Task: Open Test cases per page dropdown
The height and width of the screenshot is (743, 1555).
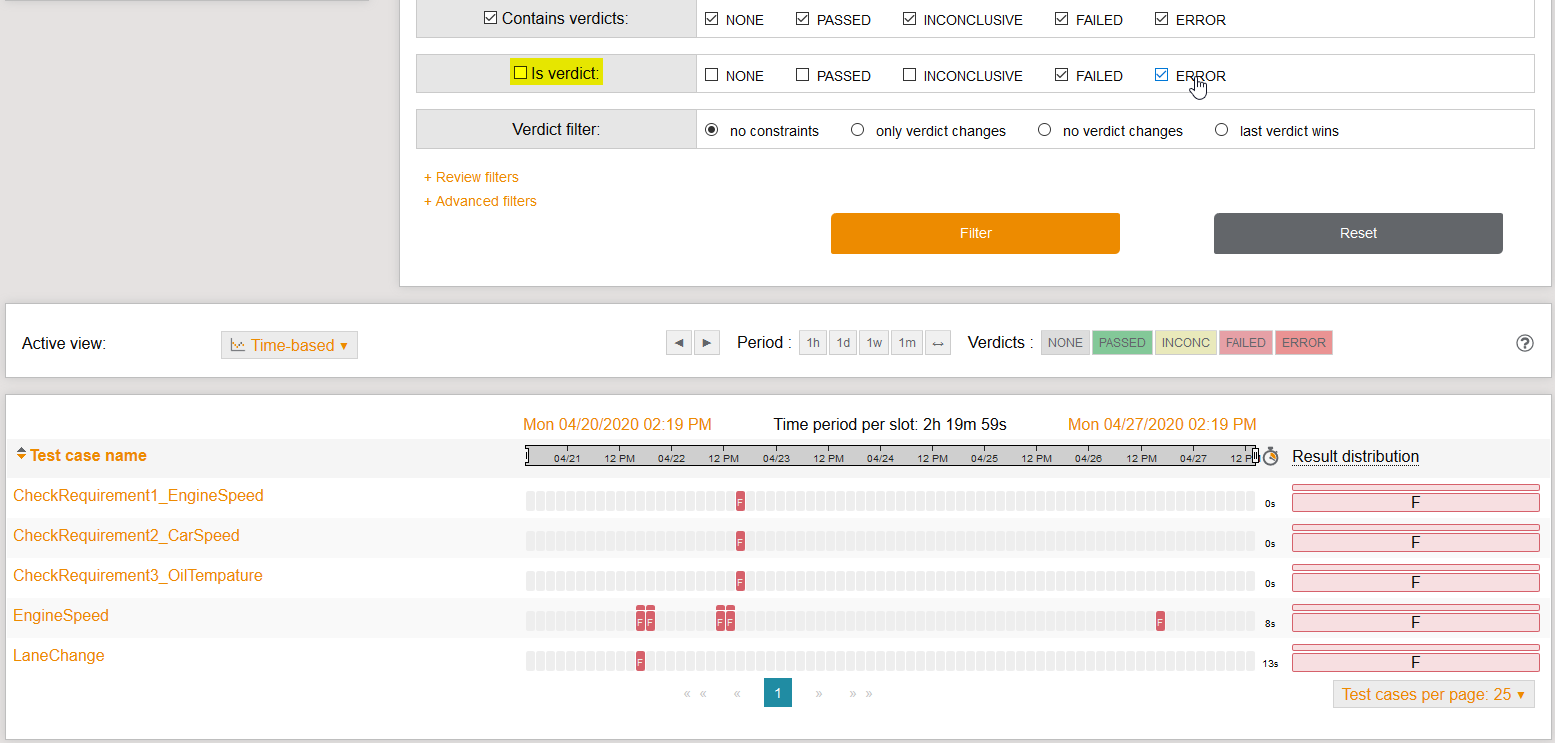Action: pyautogui.click(x=1433, y=694)
